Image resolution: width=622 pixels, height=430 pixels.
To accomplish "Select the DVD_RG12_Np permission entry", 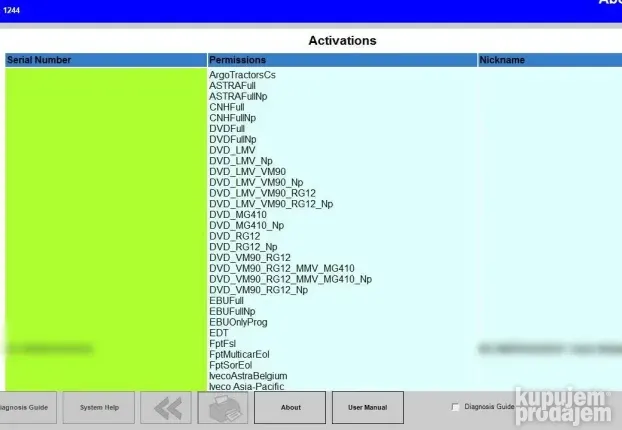I will point(243,247).
